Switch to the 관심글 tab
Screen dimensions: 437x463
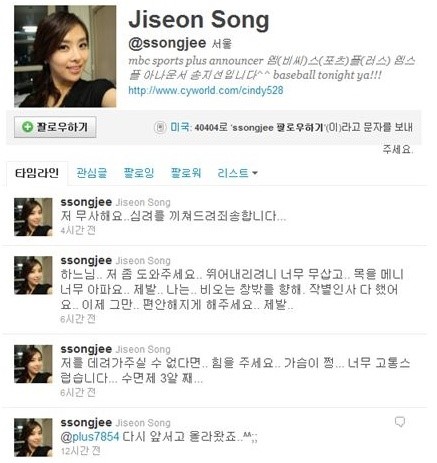click(x=92, y=173)
